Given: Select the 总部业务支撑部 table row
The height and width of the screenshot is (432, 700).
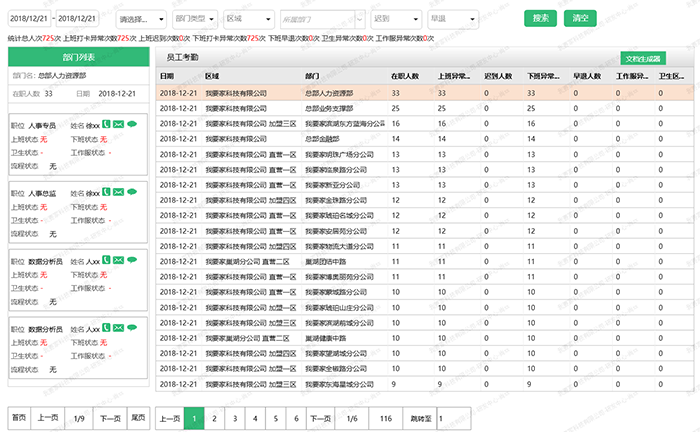Looking at the screenshot, I should pyautogui.click(x=425, y=108).
